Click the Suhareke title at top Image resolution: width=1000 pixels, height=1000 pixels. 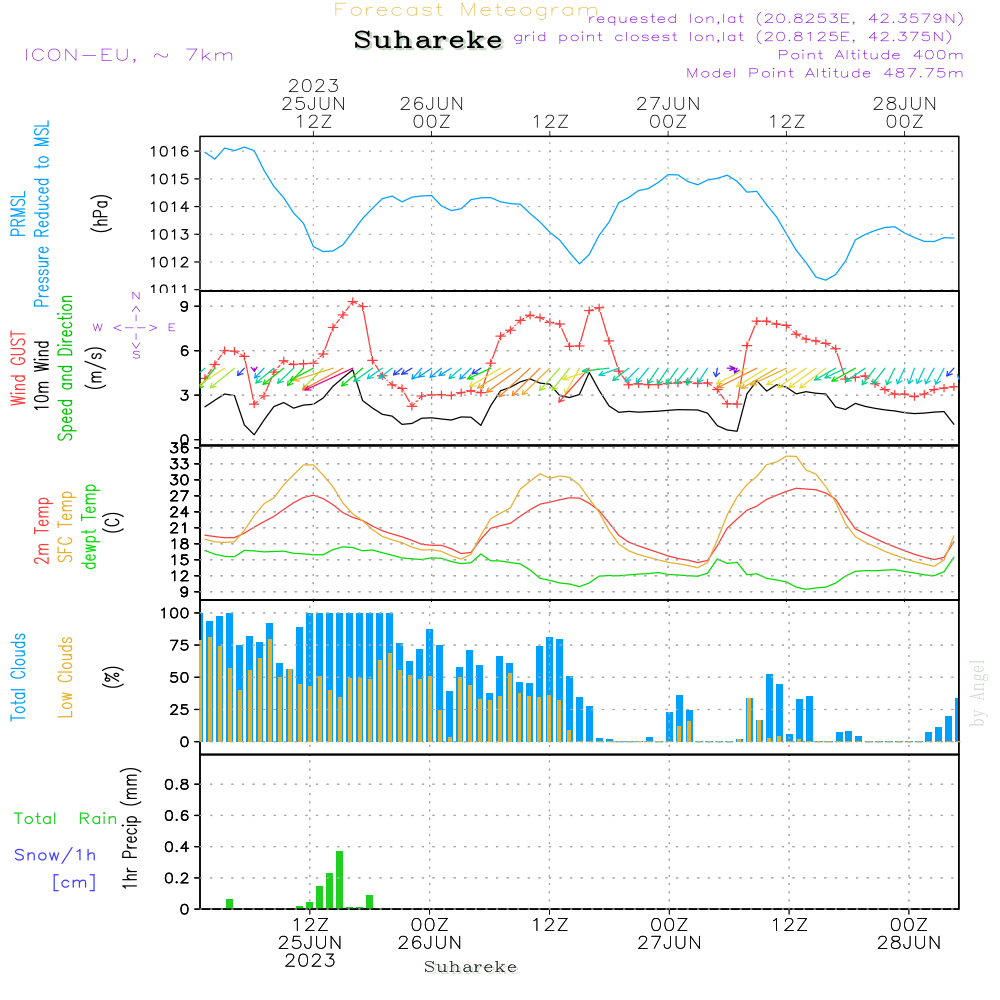[428, 40]
